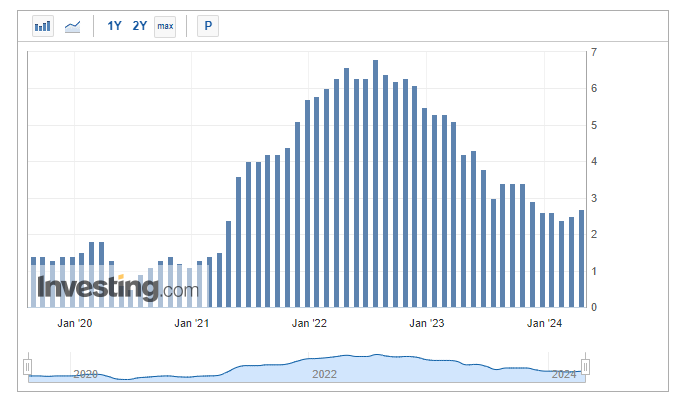
Task: Grab the right range slider handle
Action: [x=585, y=367]
